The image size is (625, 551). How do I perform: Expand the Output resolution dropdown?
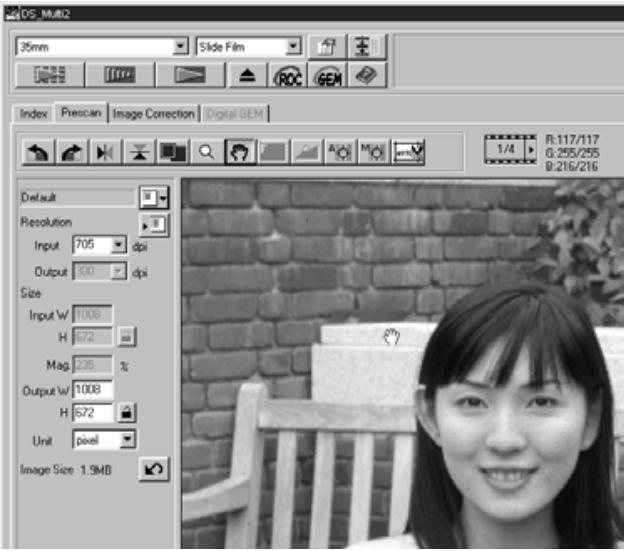[x=118, y=272]
